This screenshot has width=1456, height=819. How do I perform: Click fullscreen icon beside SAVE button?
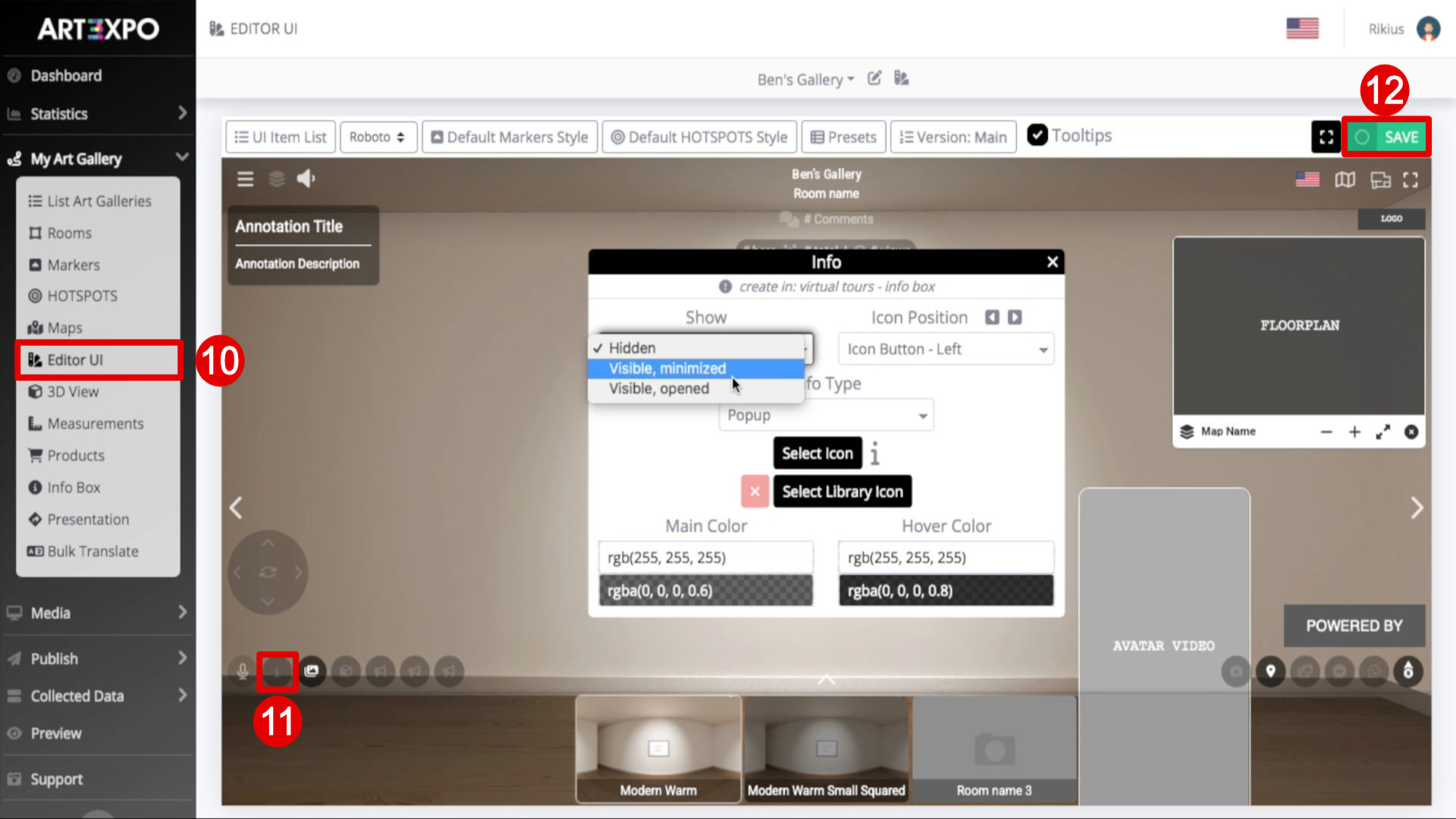1326,137
